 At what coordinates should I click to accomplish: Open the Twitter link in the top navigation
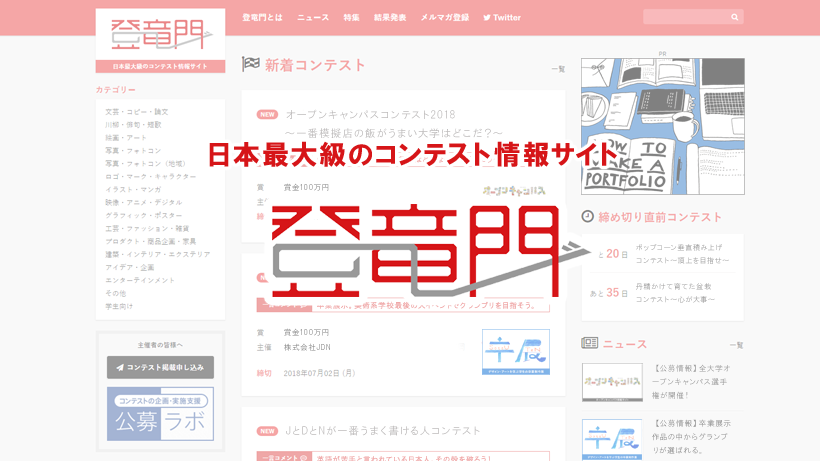(502, 17)
